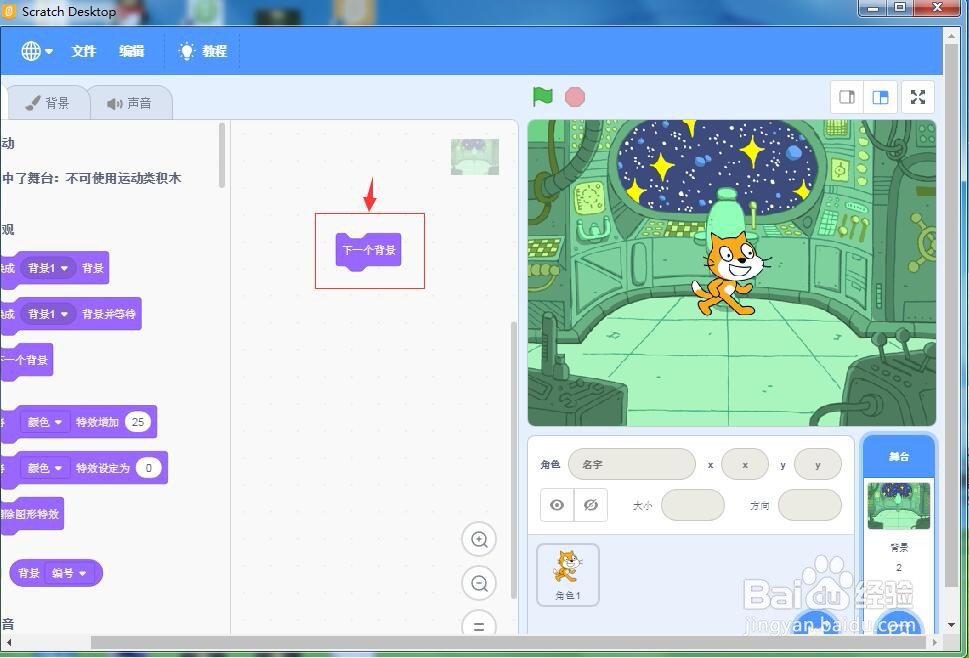Click the horizontal scrollbar left arrow

(x=9, y=643)
